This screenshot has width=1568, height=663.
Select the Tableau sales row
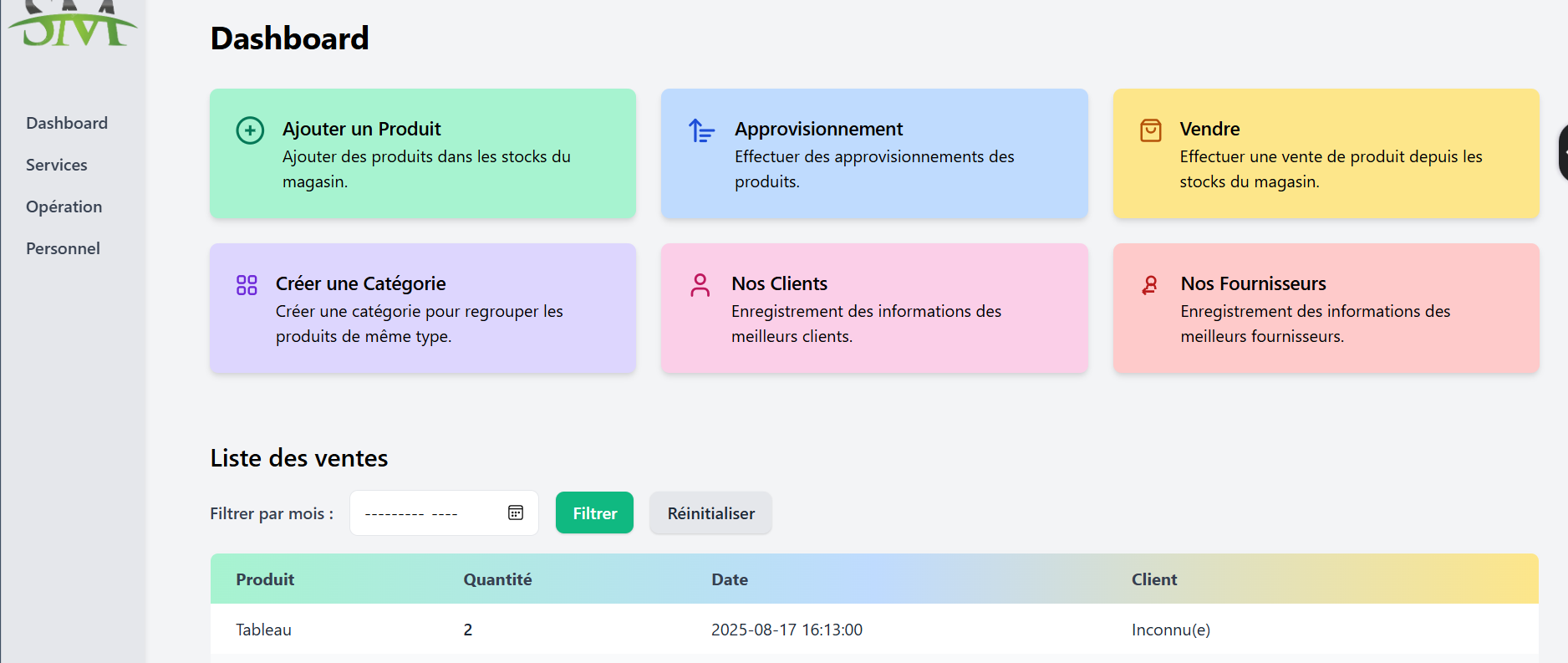[264, 630]
